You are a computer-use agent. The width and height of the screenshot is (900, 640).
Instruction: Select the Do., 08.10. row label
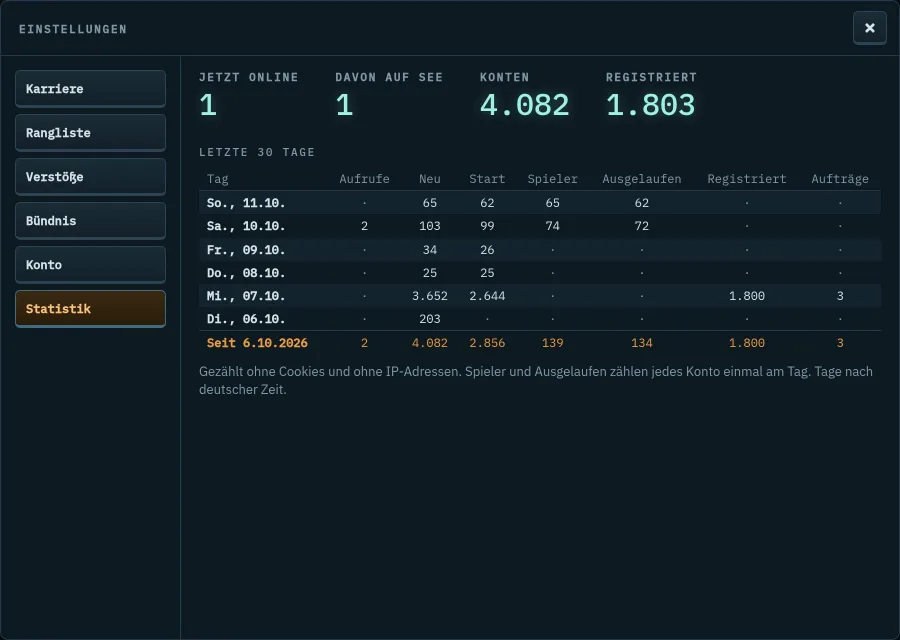[x=246, y=273]
